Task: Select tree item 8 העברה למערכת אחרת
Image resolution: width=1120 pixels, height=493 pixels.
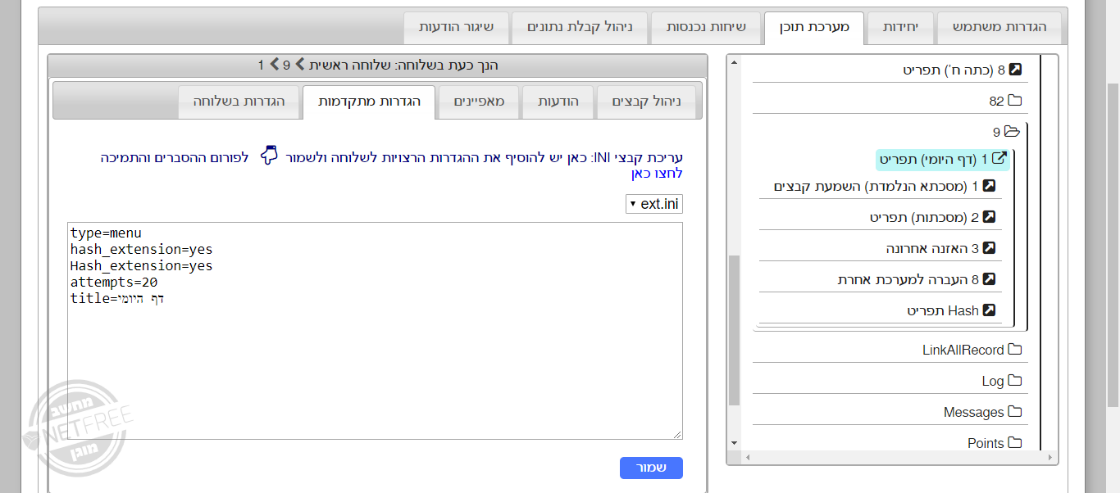Action: (x=917, y=279)
